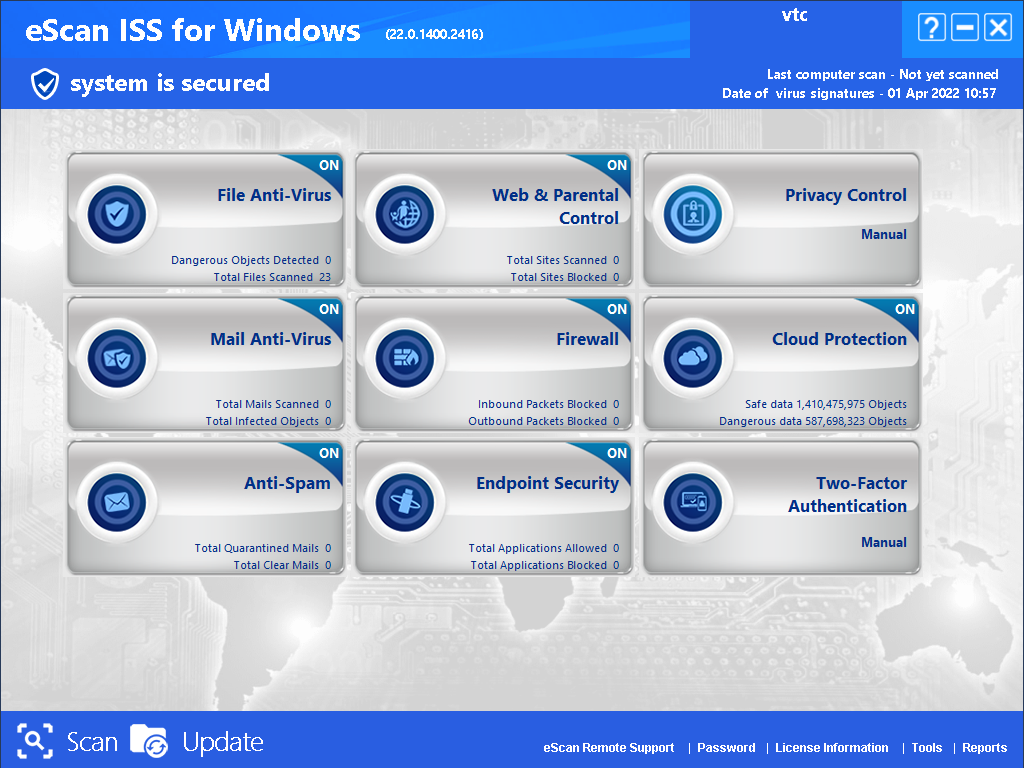This screenshot has width=1024, height=768.
Task: Open the Password settings link
Action: (x=726, y=748)
